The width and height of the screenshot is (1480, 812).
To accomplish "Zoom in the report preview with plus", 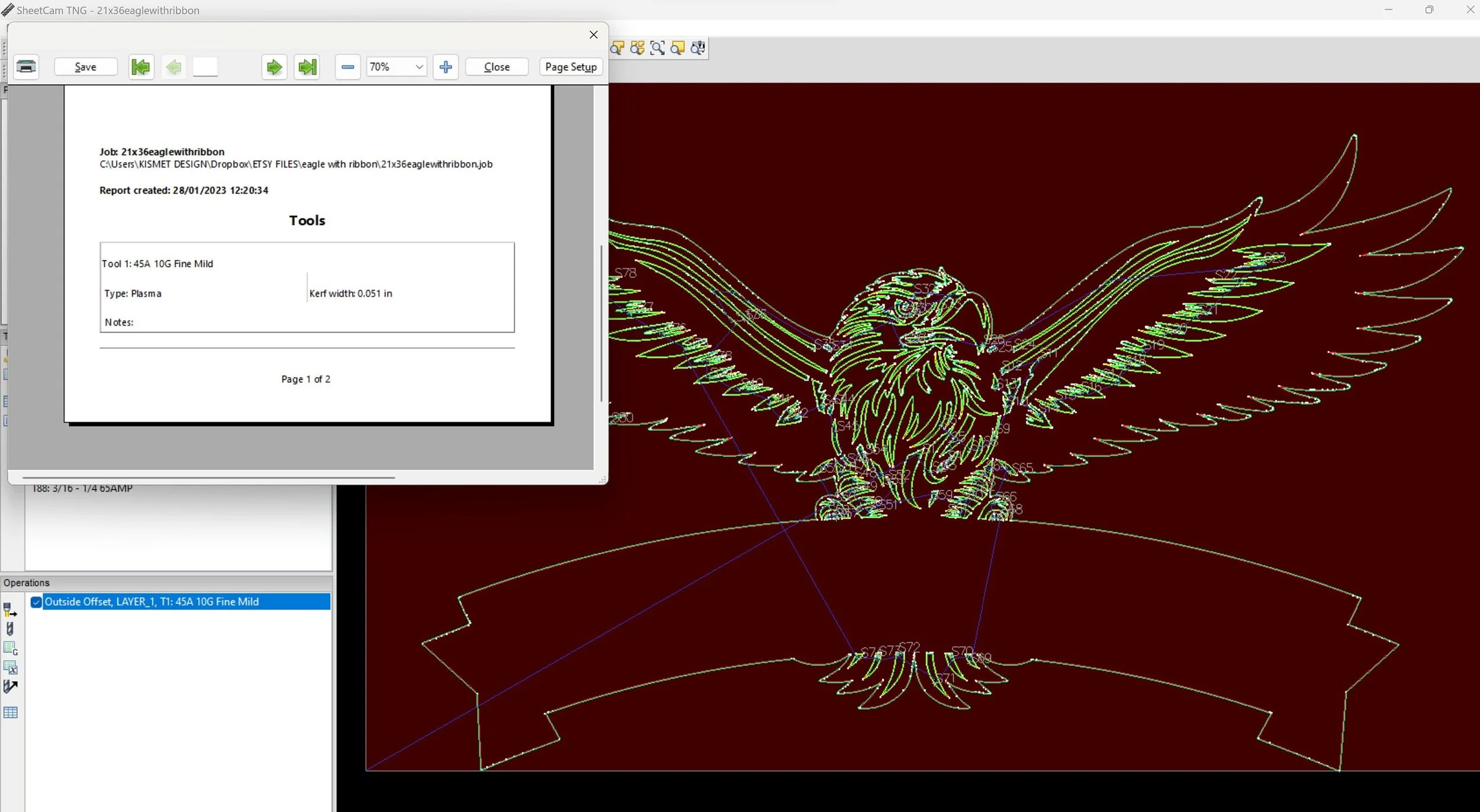I will click(x=446, y=67).
